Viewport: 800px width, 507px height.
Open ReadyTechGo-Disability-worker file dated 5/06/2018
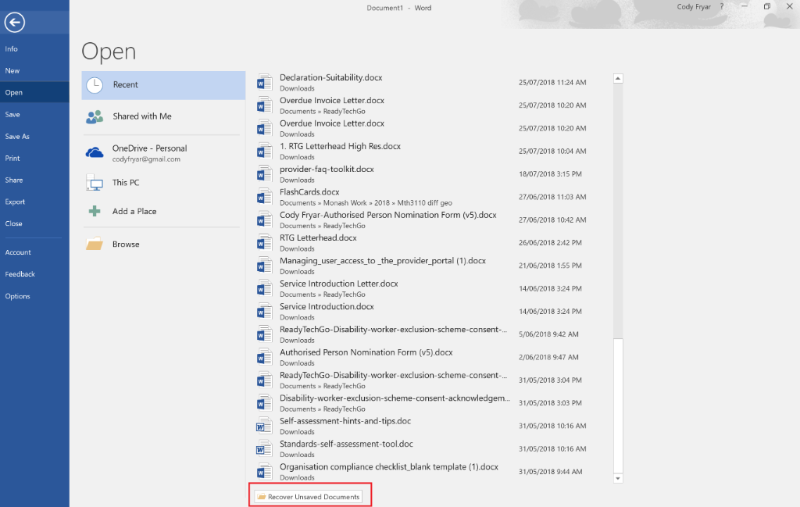click(x=423, y=334)
